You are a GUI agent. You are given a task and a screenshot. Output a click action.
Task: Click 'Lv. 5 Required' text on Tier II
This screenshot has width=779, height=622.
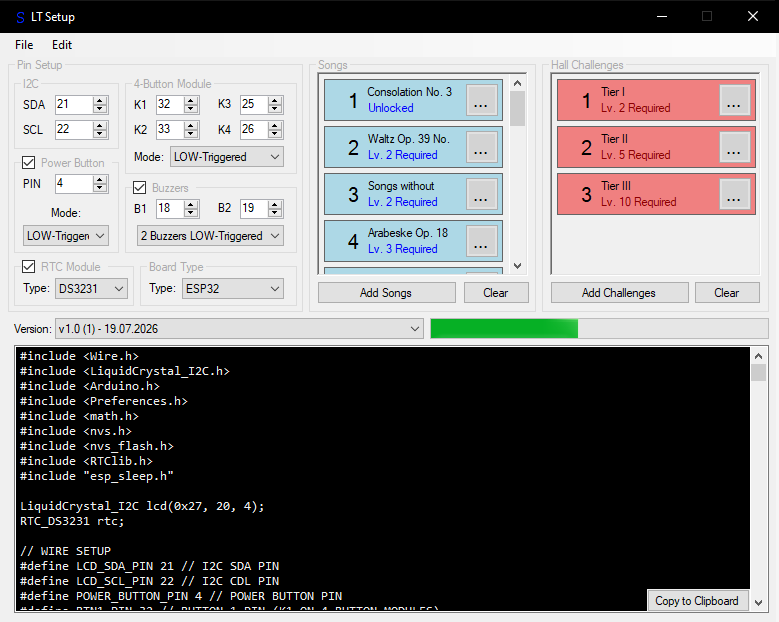coord(635,155)
